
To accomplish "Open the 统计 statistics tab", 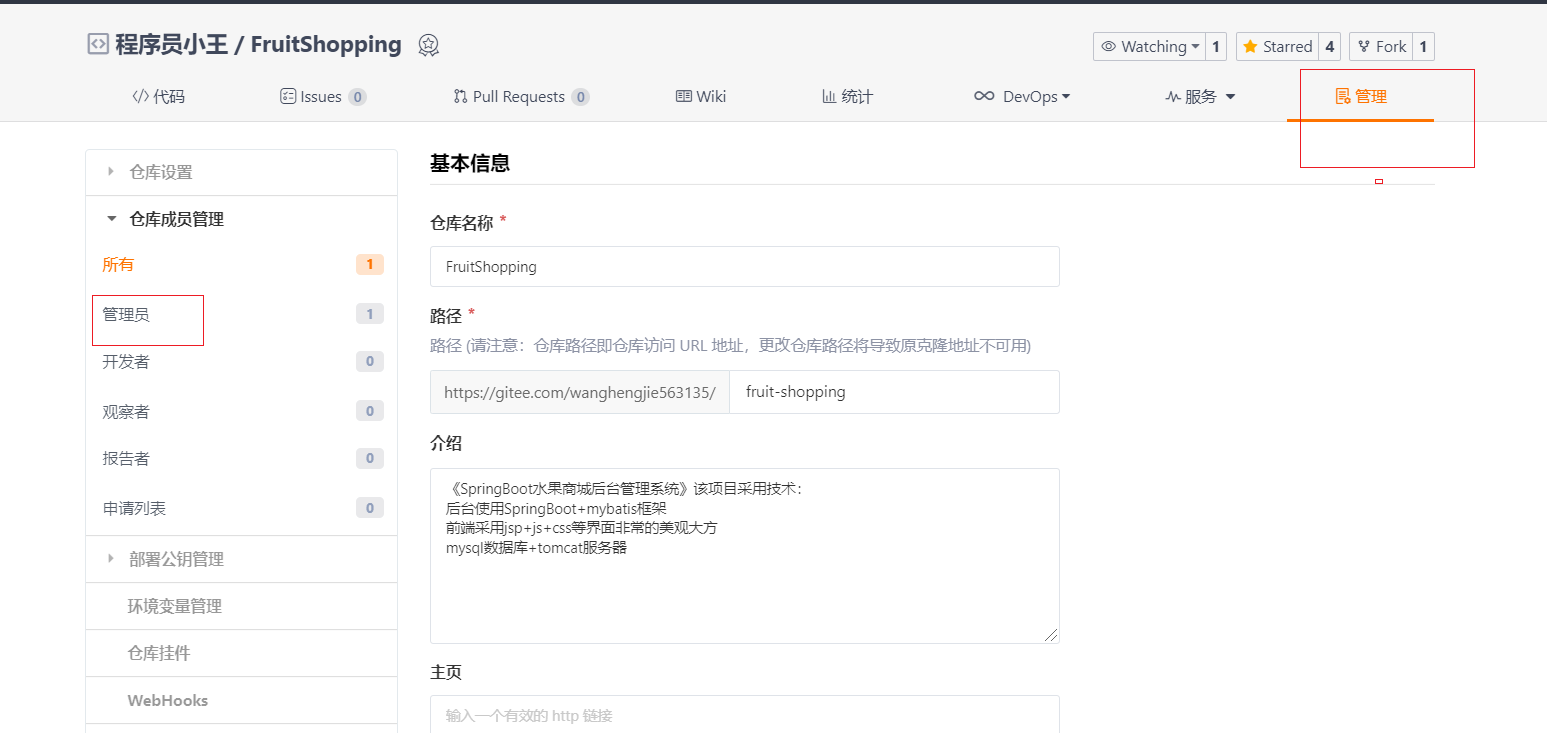I will [847, 97].
